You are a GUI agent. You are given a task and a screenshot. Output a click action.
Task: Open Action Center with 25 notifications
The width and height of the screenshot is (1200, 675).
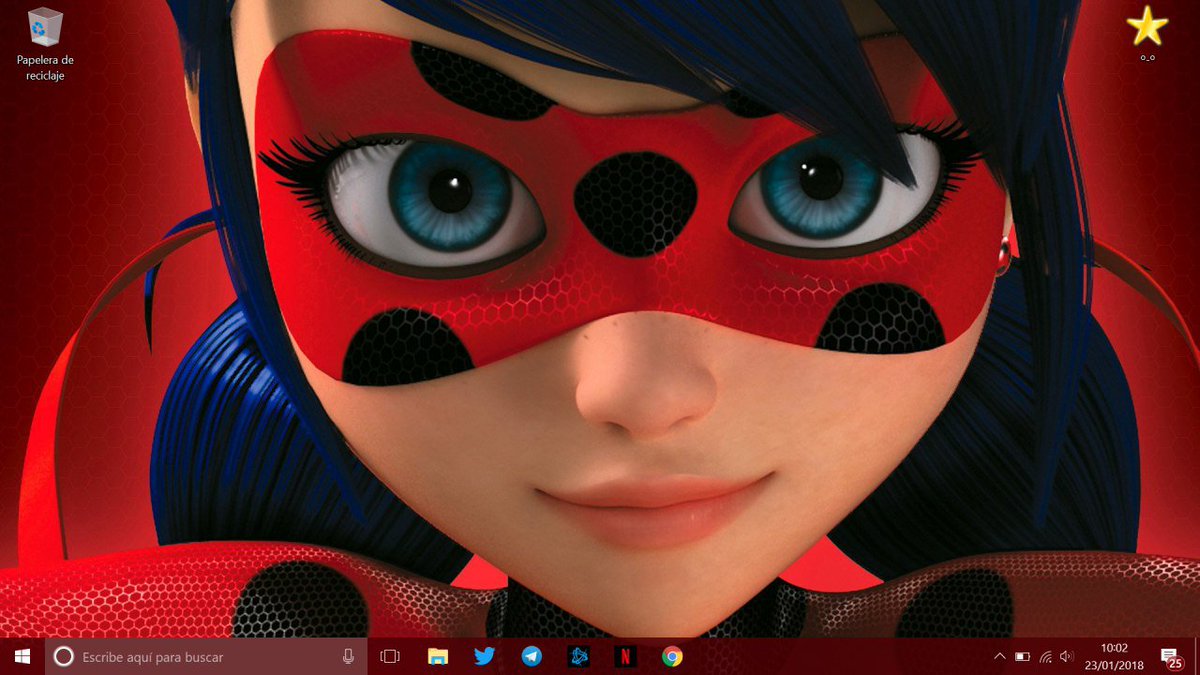[1171, 657]
